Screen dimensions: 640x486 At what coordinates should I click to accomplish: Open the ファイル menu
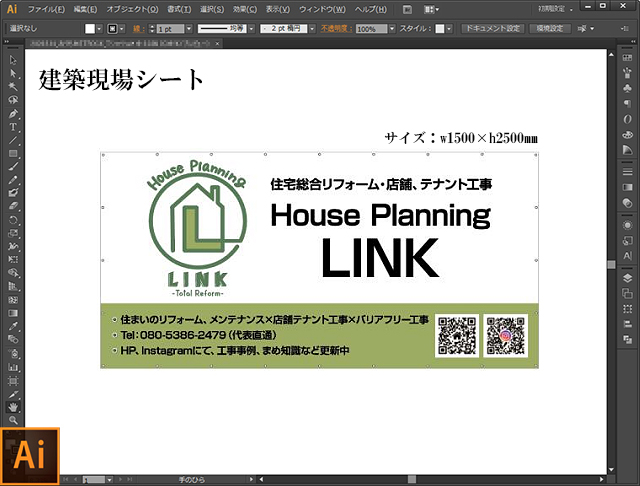[46, 9]
